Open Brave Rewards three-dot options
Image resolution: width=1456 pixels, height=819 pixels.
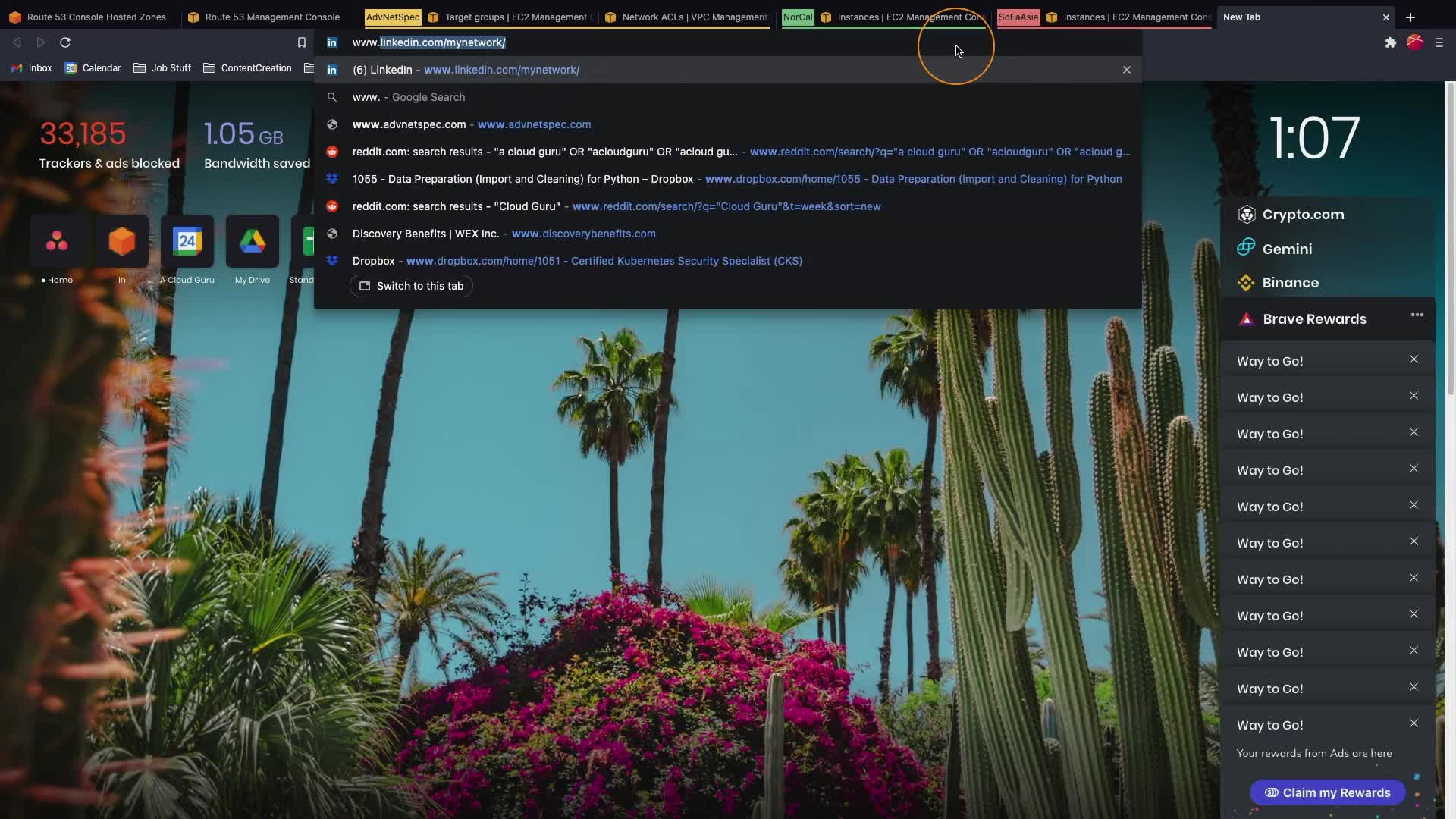(x=1417, y=315)
